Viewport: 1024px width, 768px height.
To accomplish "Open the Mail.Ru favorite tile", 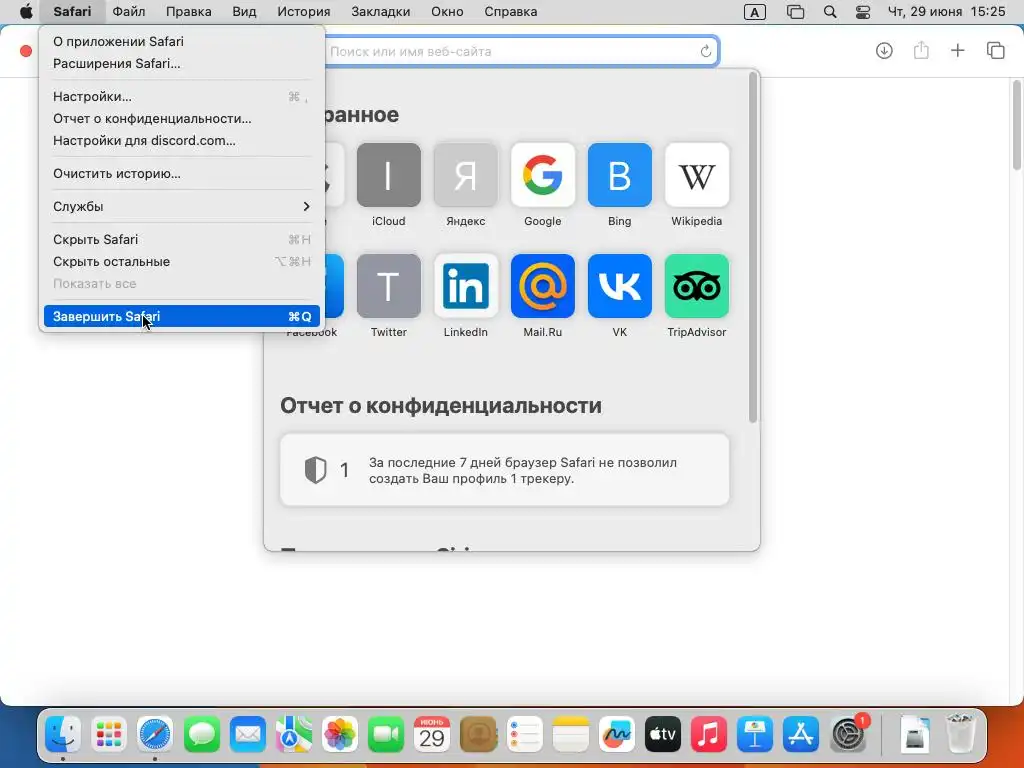I will [x=543, y=286].
